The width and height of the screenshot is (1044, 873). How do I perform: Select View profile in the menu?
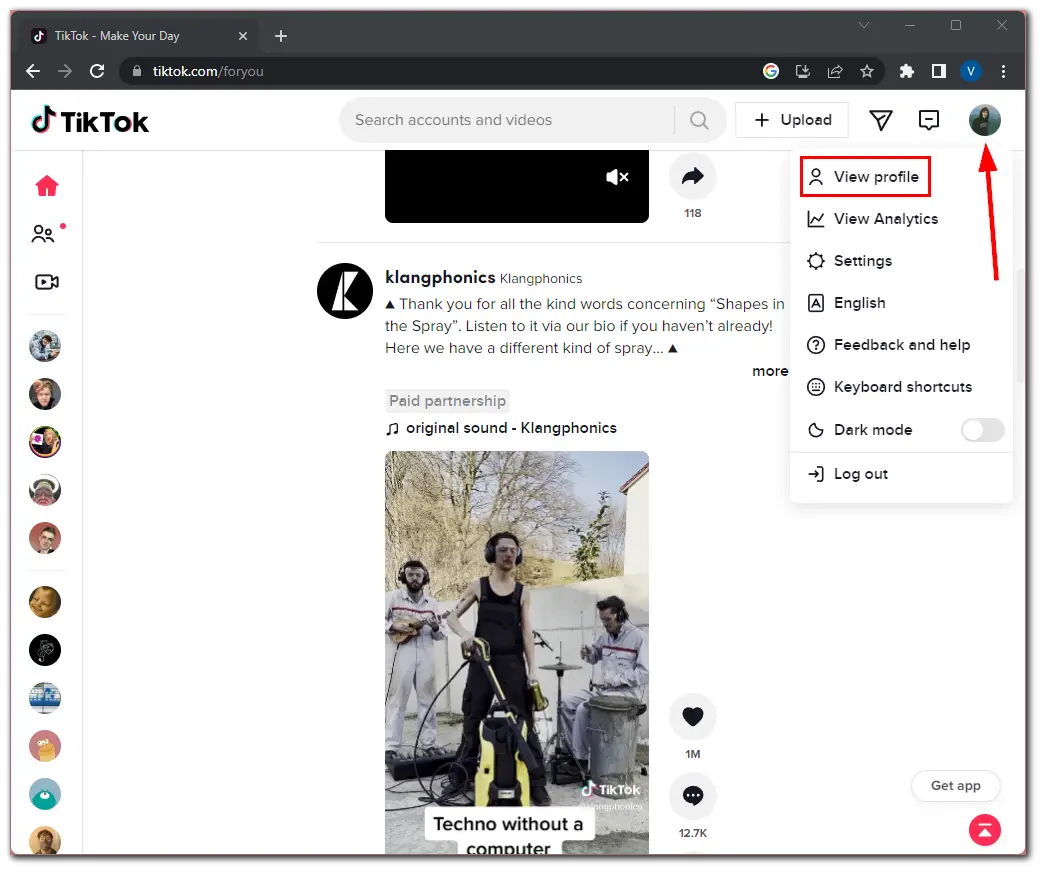(x=865, y=176)
